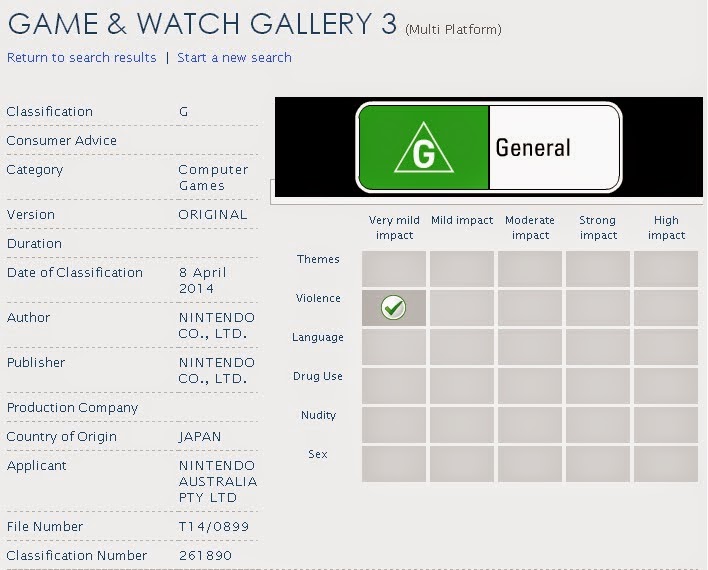The height and width of the screenshot is (570, 708).
Task: Select the Computer Games category value
Action: (213, 178)
